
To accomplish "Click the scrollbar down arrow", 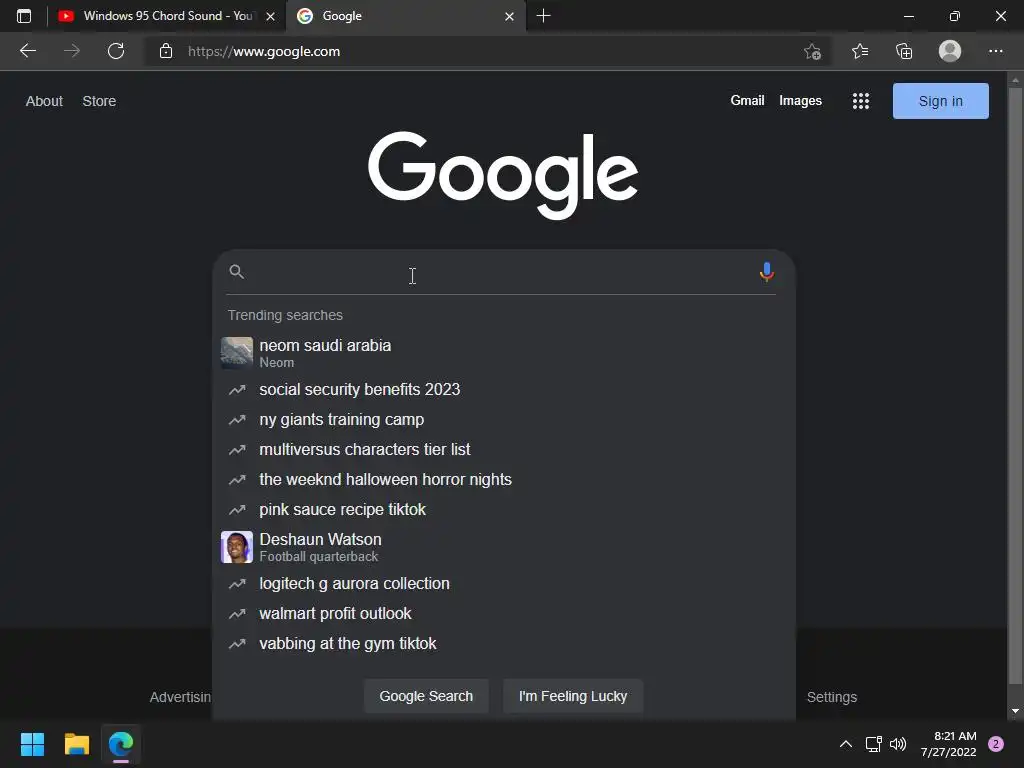I will pos(1015,711).
